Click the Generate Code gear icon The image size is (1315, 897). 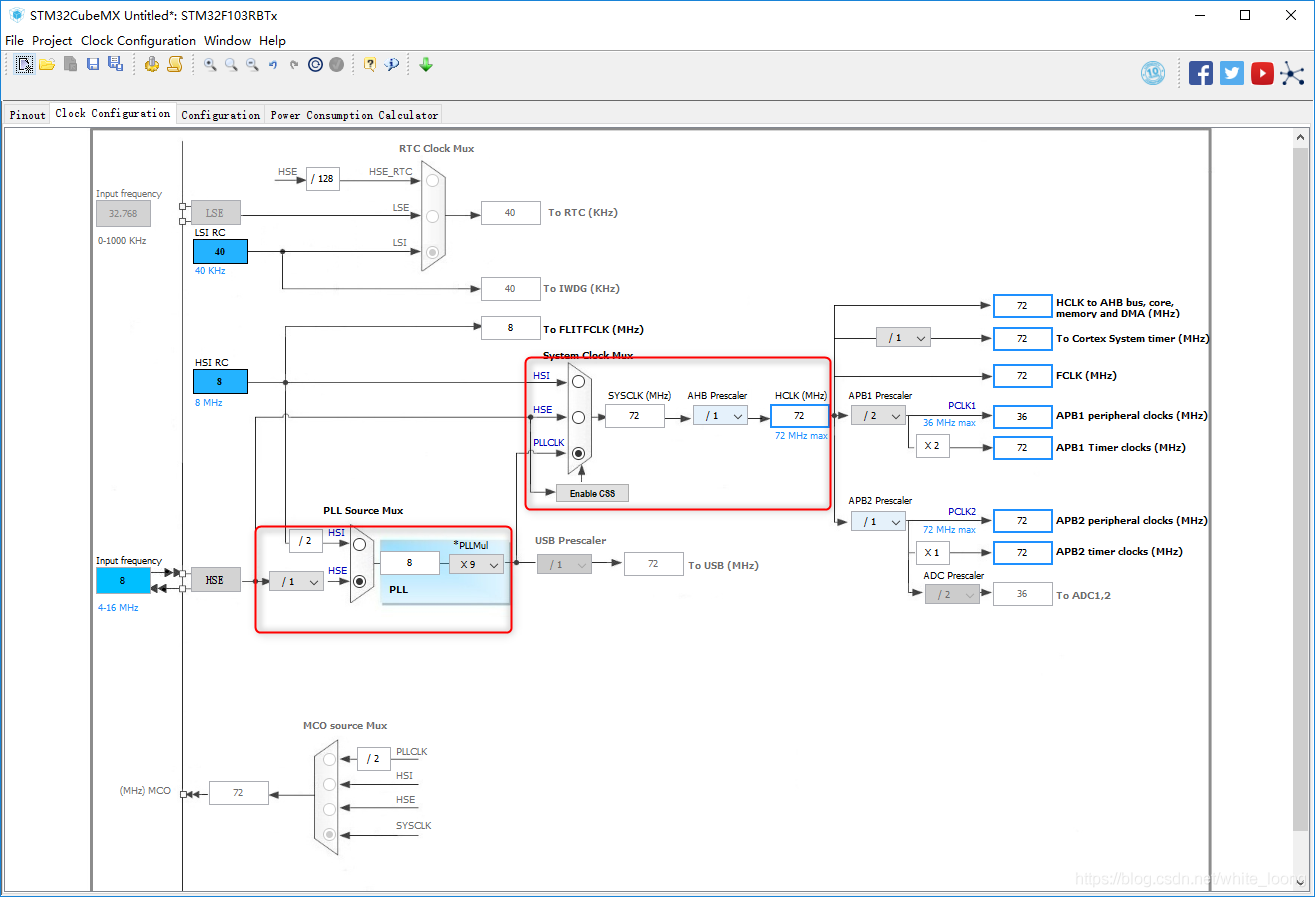[152, 64]
